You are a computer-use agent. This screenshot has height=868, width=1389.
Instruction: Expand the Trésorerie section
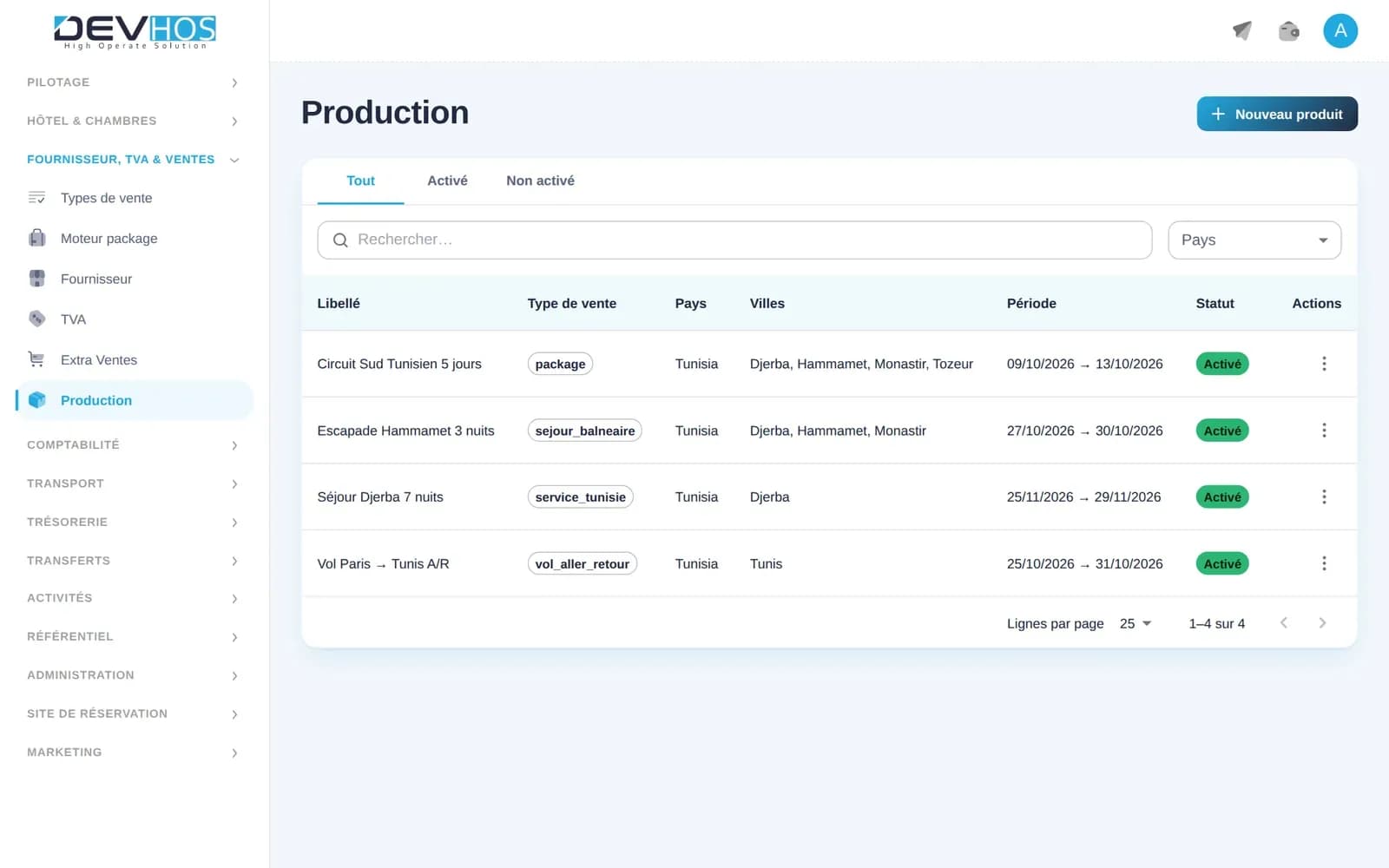[133, 522]
